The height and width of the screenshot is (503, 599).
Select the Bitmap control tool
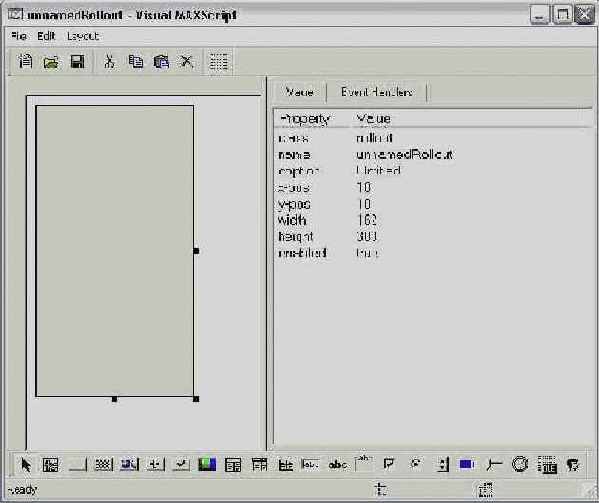tap(50, 465)
